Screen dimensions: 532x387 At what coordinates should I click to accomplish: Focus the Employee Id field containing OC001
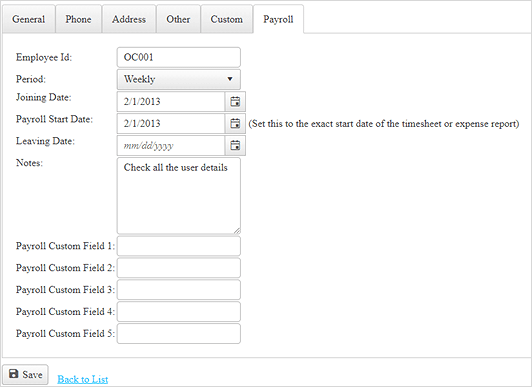(x=179, y=57)
